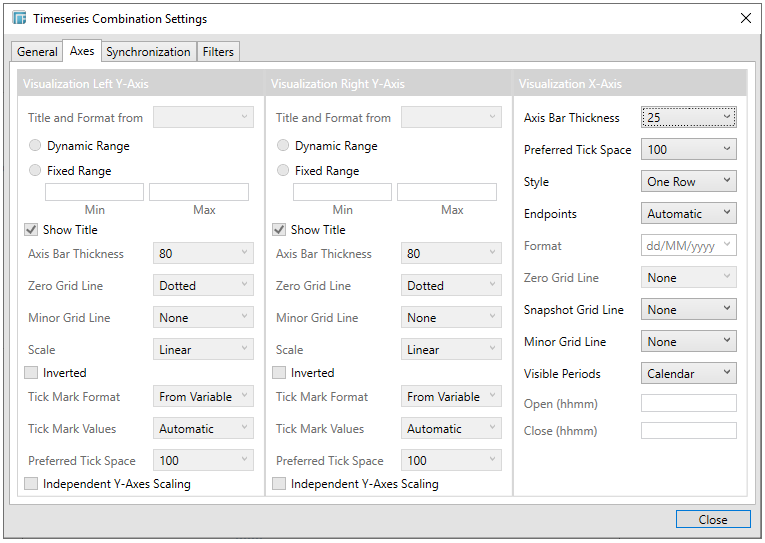Open X-Axis Axis Bar Thickness dropdown
This screenshot has height=543, width=765.
(x=688, y=118)
